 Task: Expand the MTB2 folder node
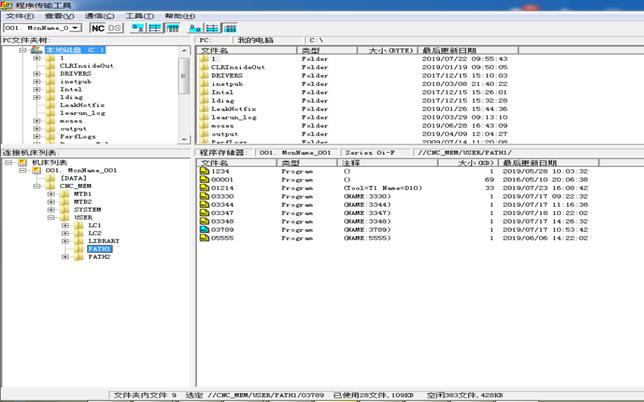tap(51, 202)
